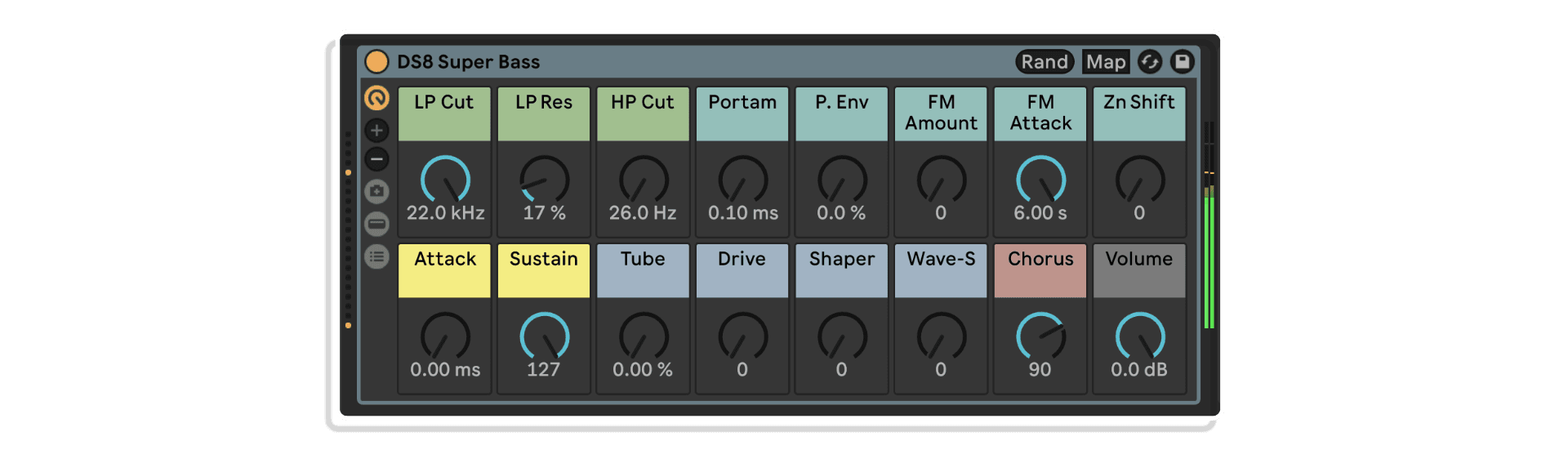Toggle the DS8 Super Bass device activator
This screenshot has height=450, width=1568.
tap(376, 61)
